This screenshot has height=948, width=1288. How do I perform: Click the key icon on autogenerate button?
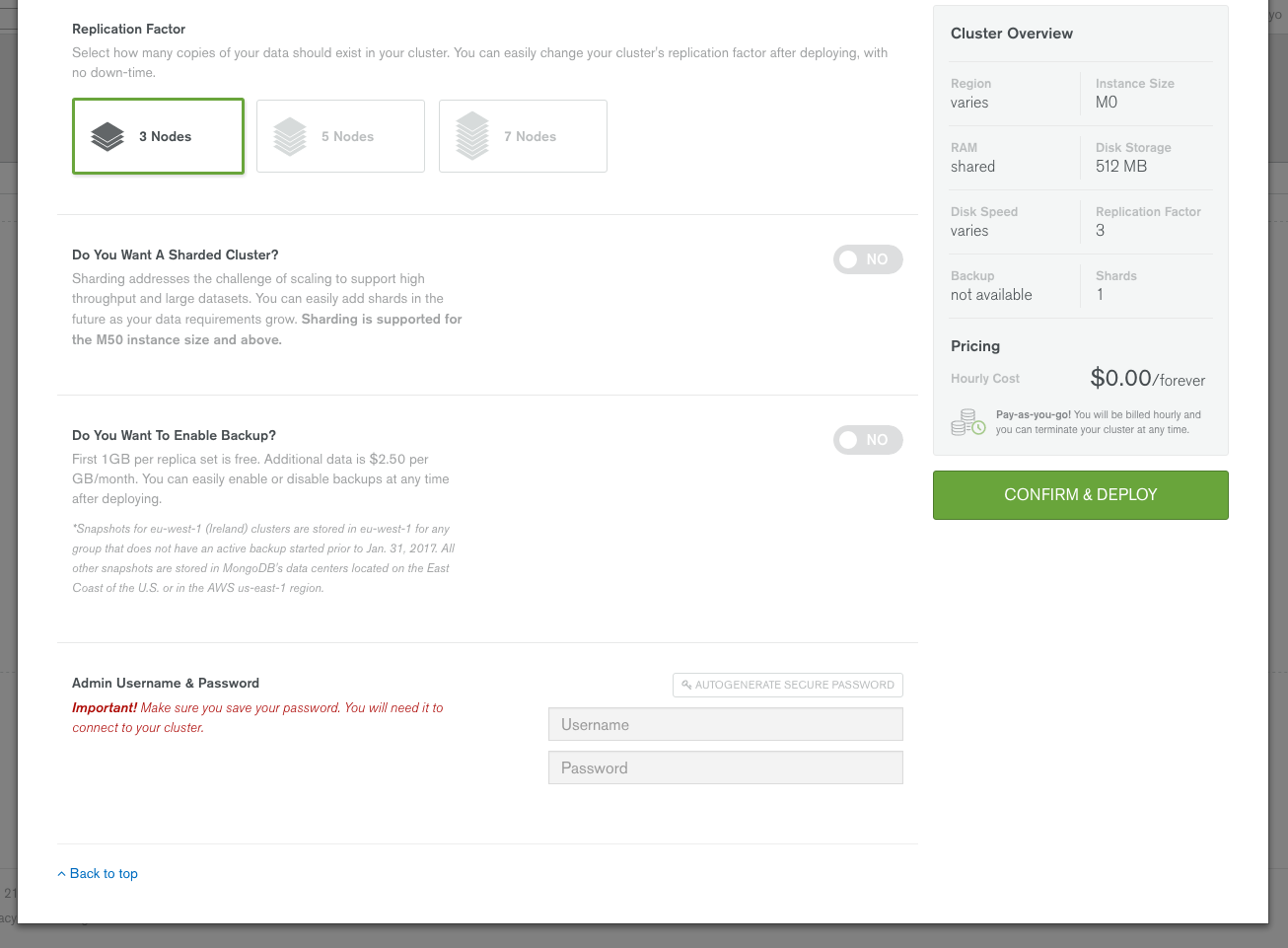[x=686, y=685]
